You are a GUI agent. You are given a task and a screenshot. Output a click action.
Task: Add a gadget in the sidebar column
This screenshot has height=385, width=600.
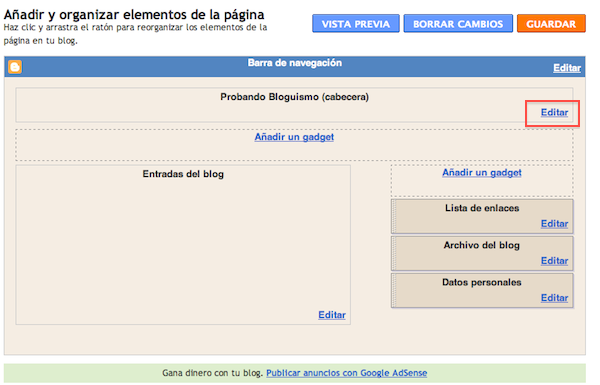click(482, 173)
